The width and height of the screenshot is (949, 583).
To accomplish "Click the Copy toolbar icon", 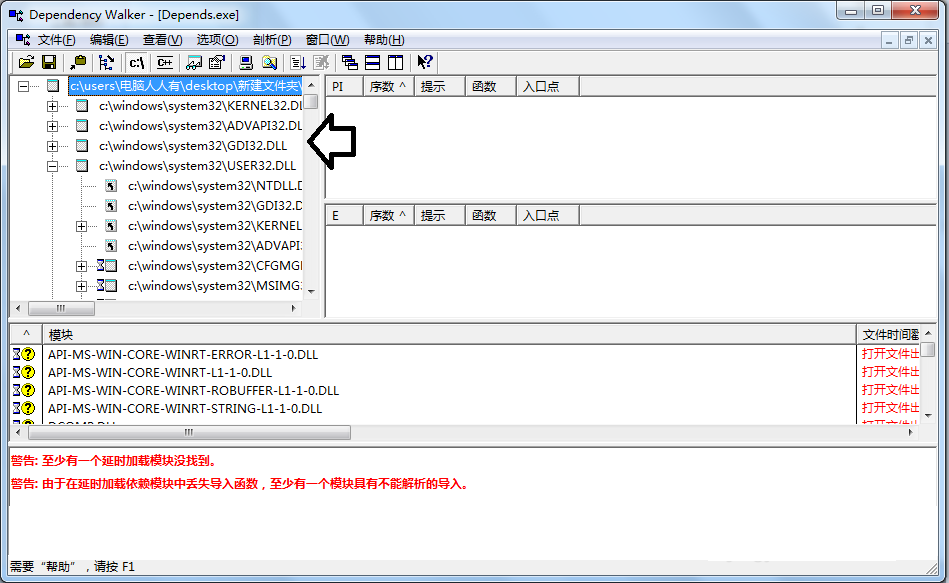I will pyautogui.click(x=78, y=62).
